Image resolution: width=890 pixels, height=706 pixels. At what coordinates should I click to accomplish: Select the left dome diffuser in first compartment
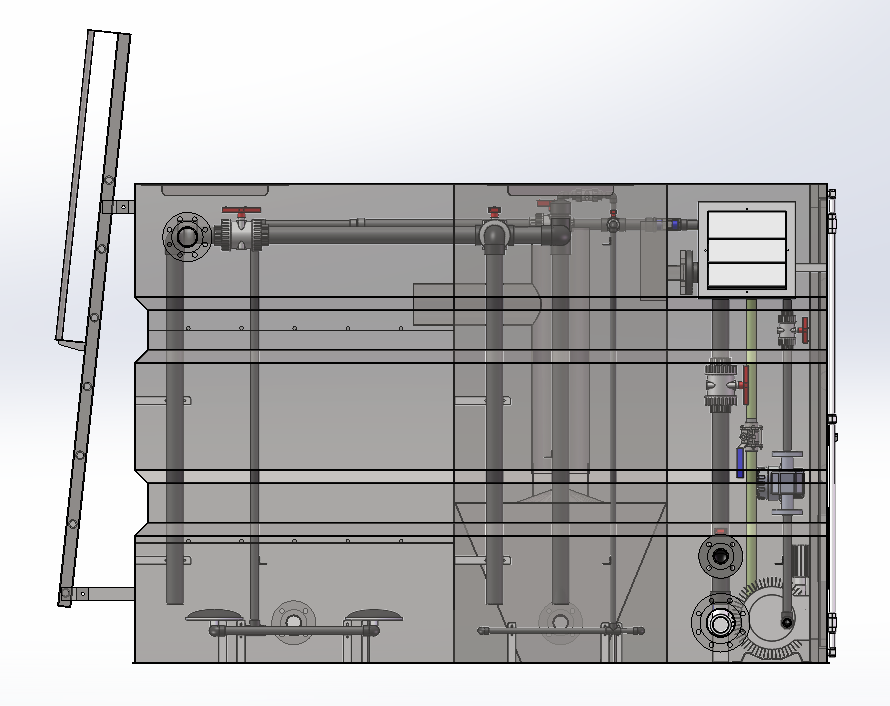[x=215, y=615]
